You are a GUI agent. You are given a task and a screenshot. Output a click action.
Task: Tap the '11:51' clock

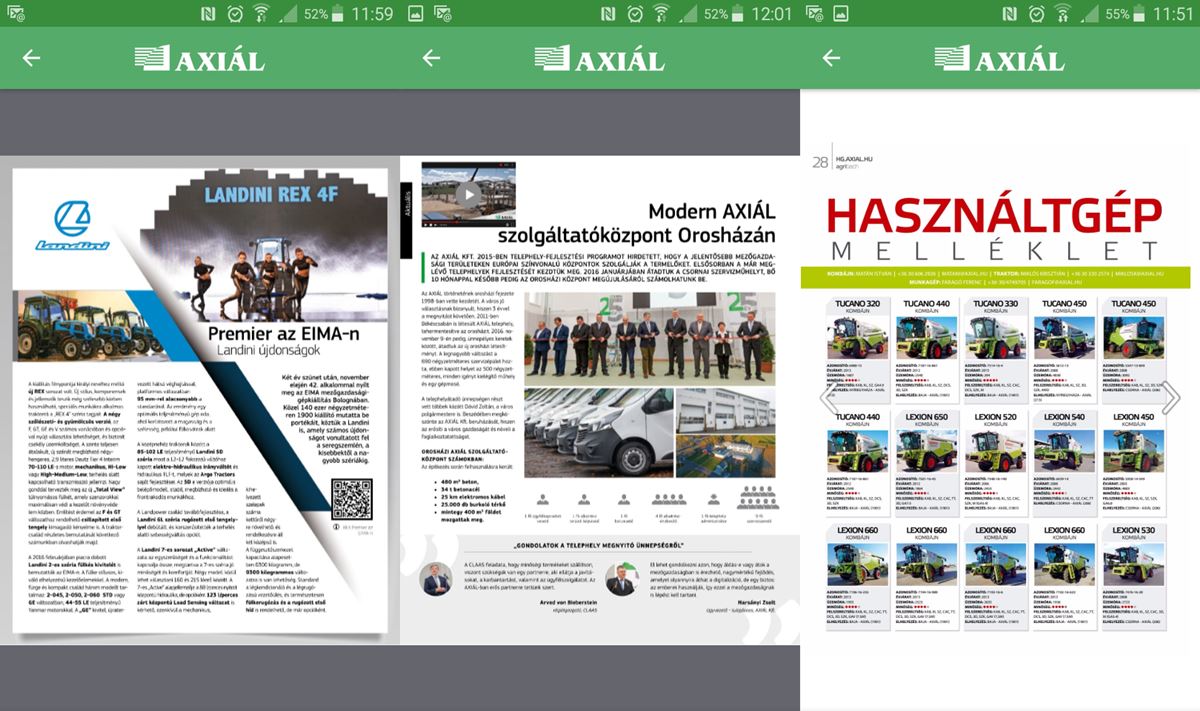click(x=1173, y=15)
